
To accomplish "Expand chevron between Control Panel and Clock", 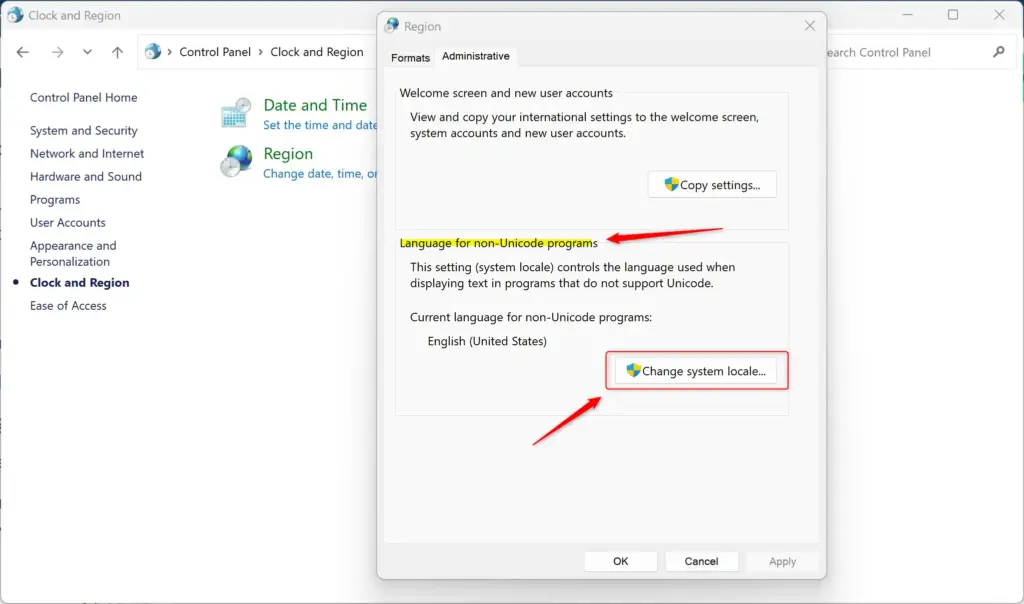I will coord(260,52).
